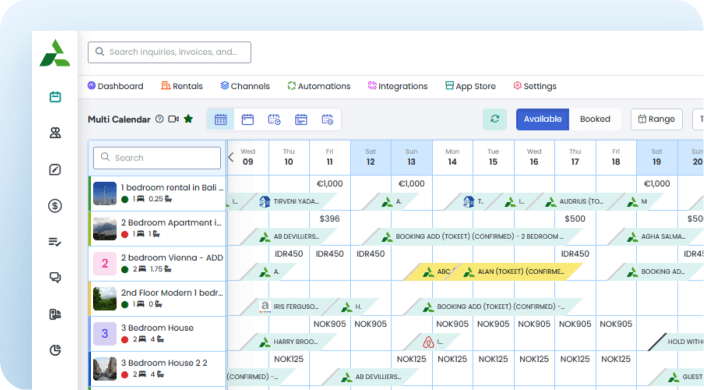Screen dimensions: 704x390
Task: Open the Dashboard menu item
Action: 115,86
